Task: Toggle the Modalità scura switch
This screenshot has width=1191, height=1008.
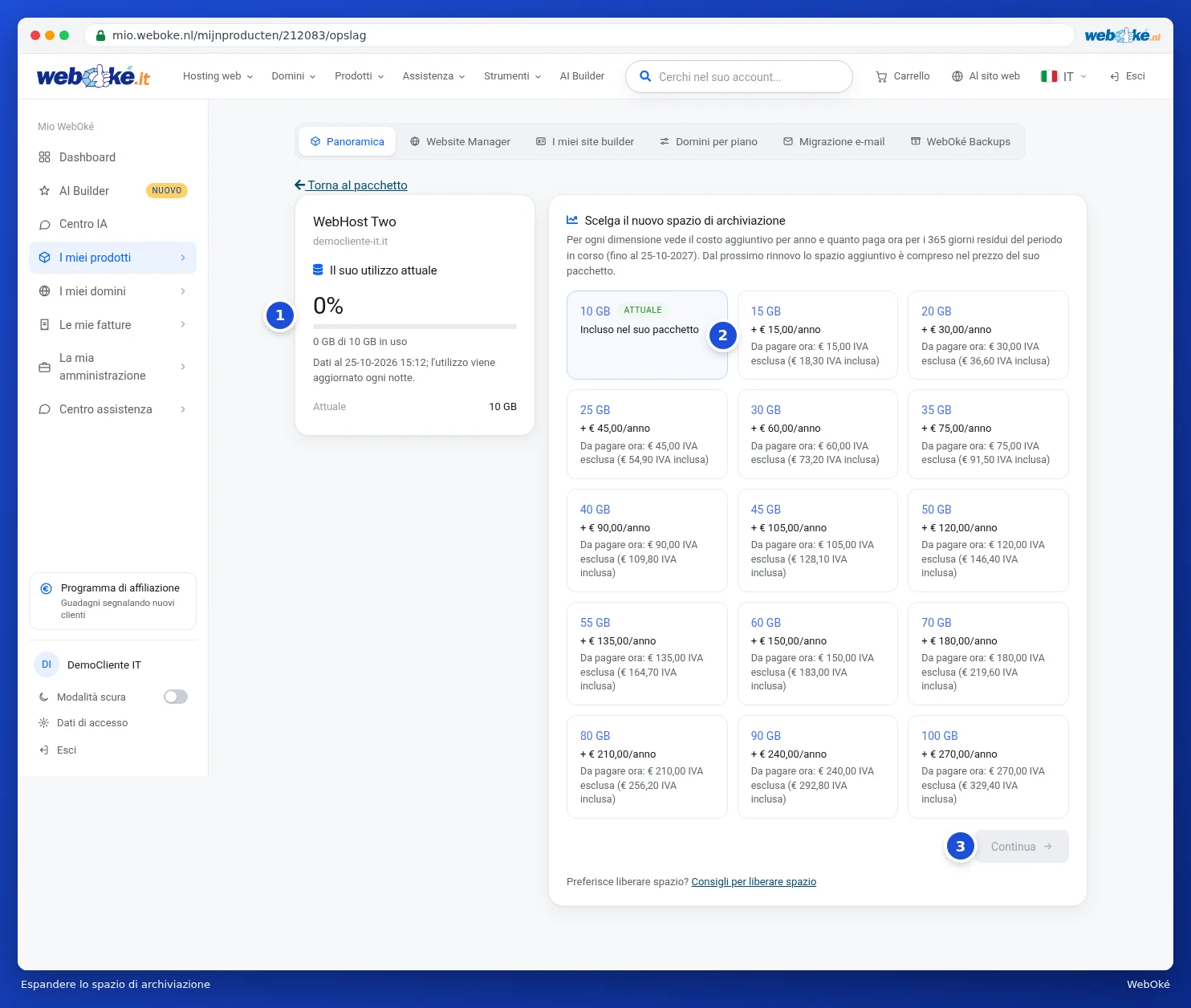Action: 176,697
